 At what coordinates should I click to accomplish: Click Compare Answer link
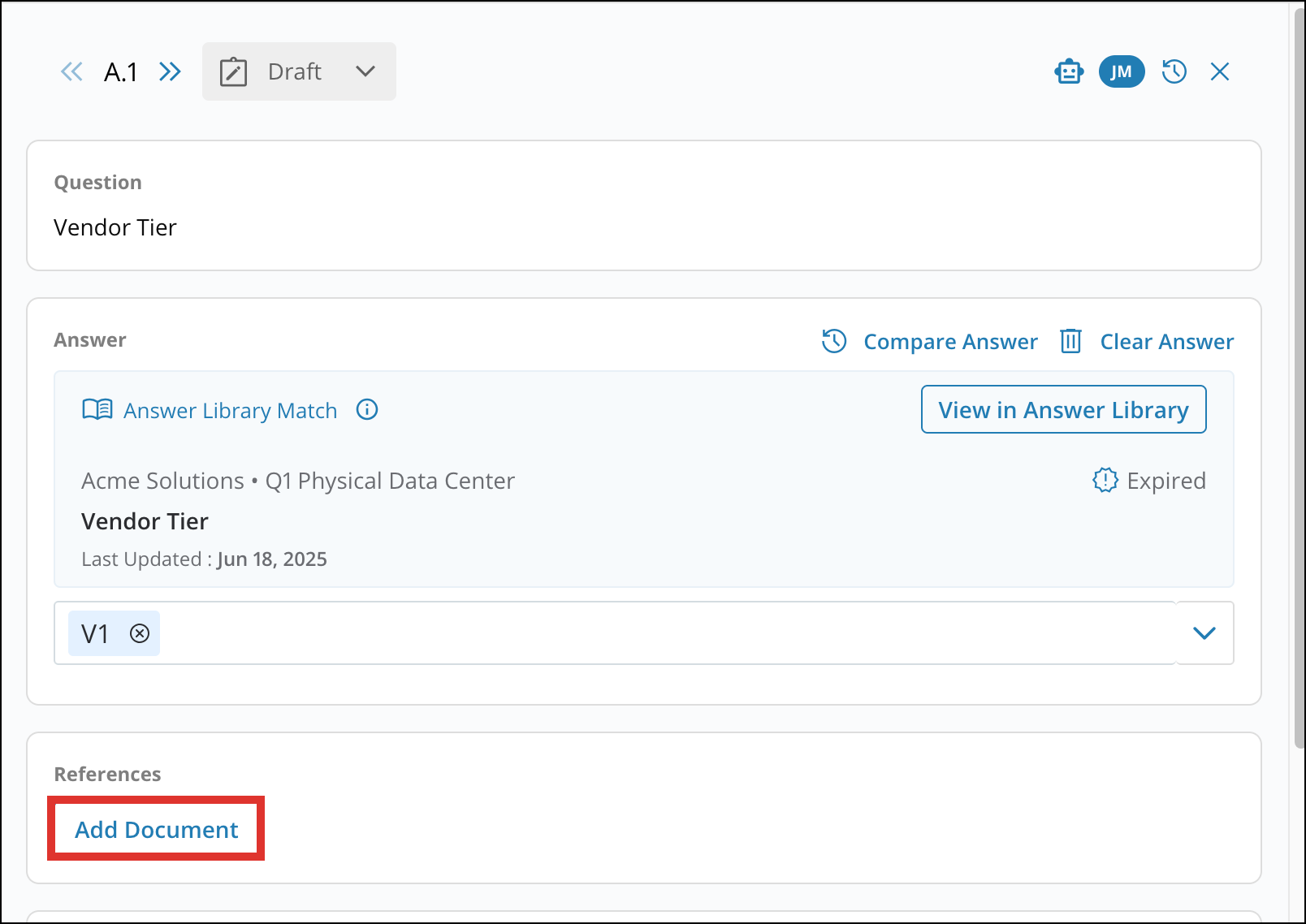tap(950, 342)
